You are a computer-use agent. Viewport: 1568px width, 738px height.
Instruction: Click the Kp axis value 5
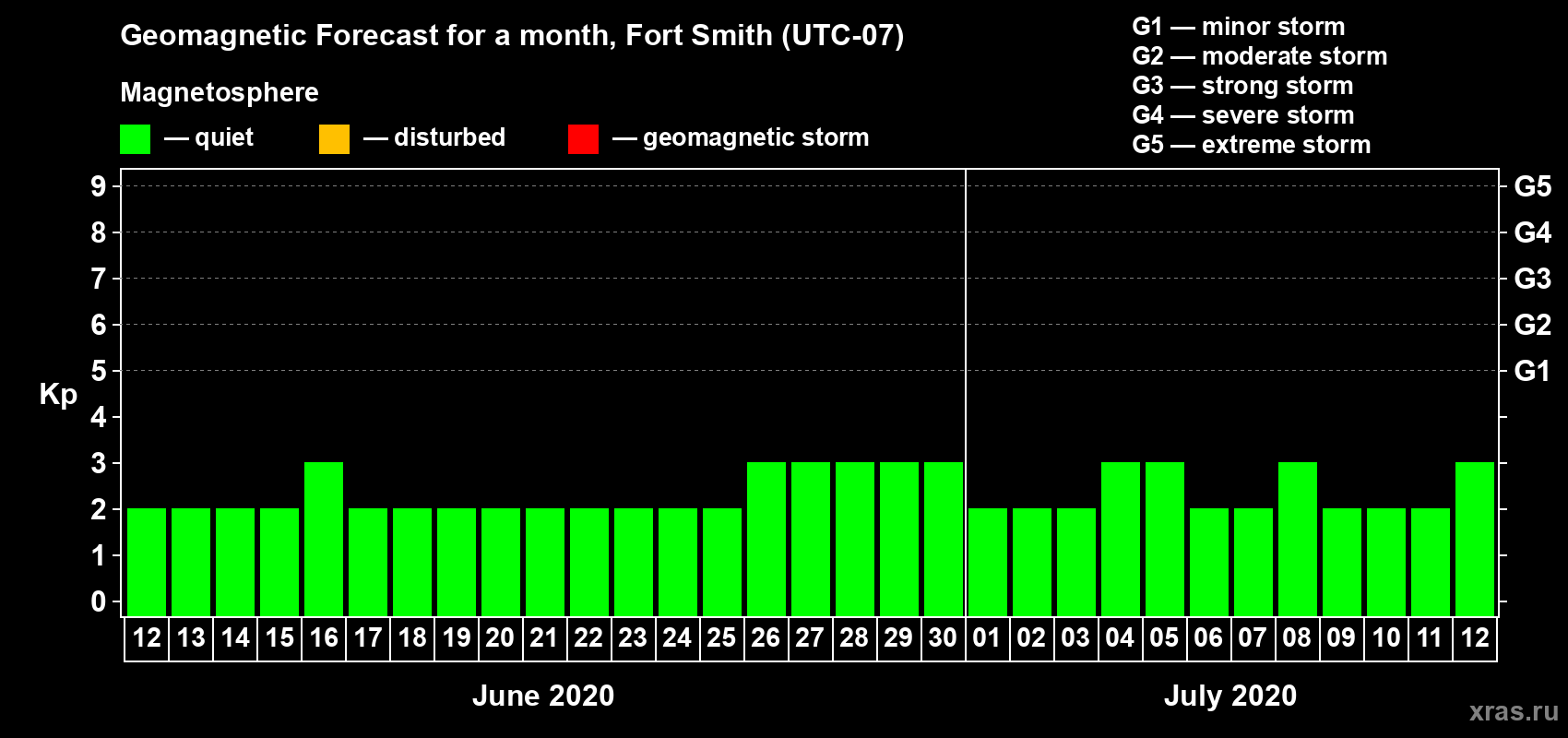pyautogui.click(x=99, y=371)
